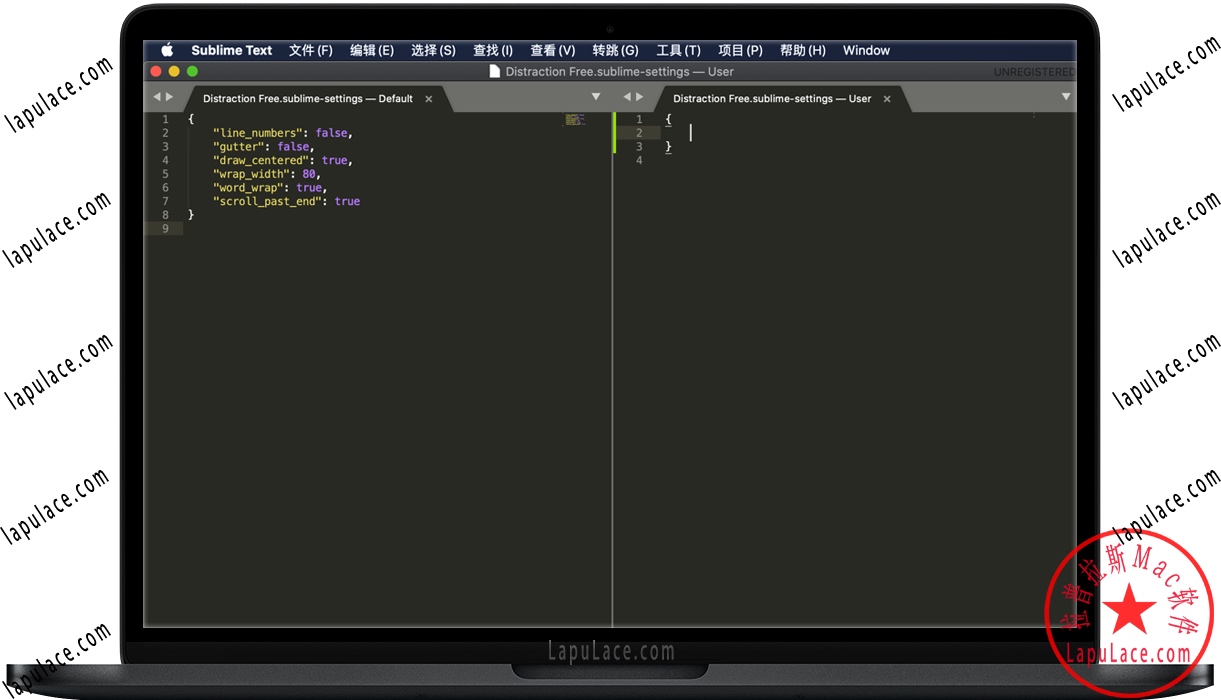This screenshot has height=700, width=1221.
Task: Click the document icon in the title bar
Action: pos(495,71)
